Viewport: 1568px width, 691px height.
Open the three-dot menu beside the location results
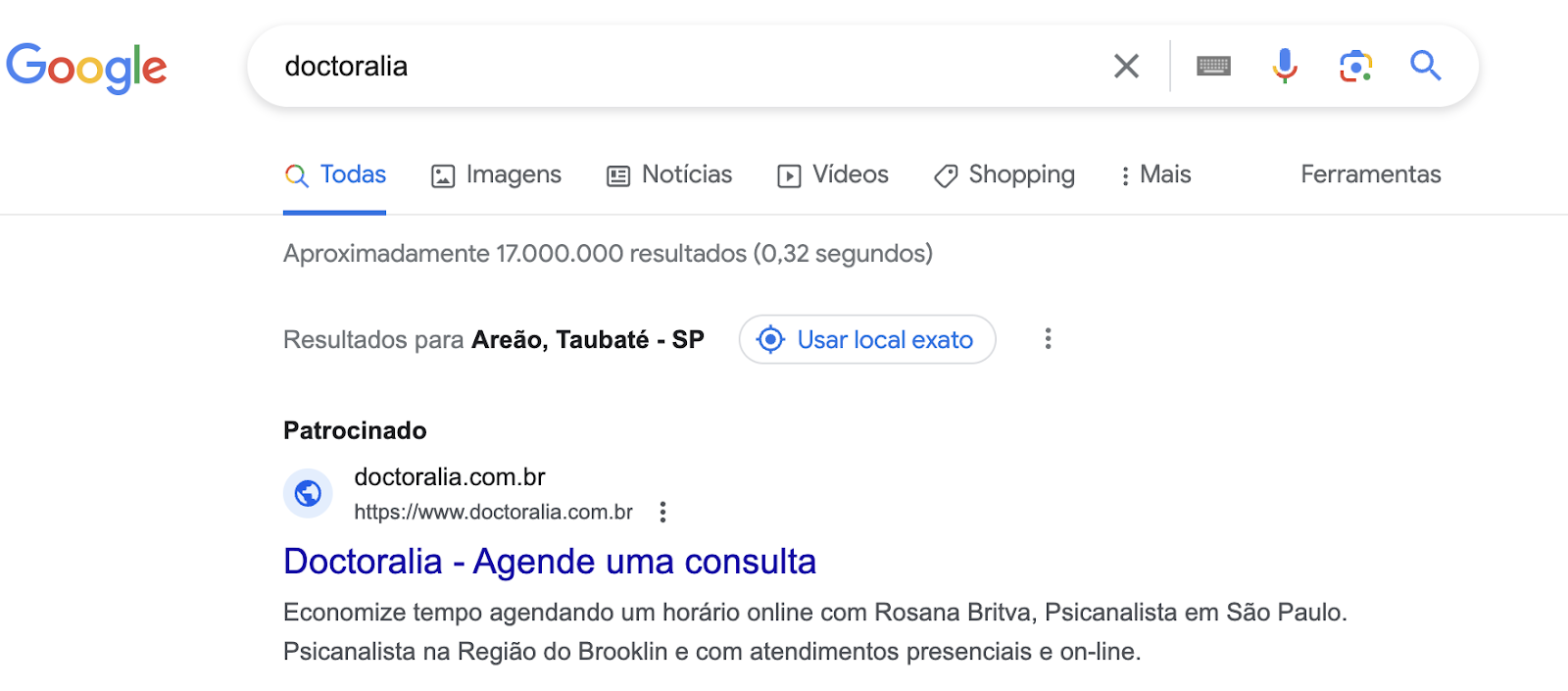pos(1048,338)
